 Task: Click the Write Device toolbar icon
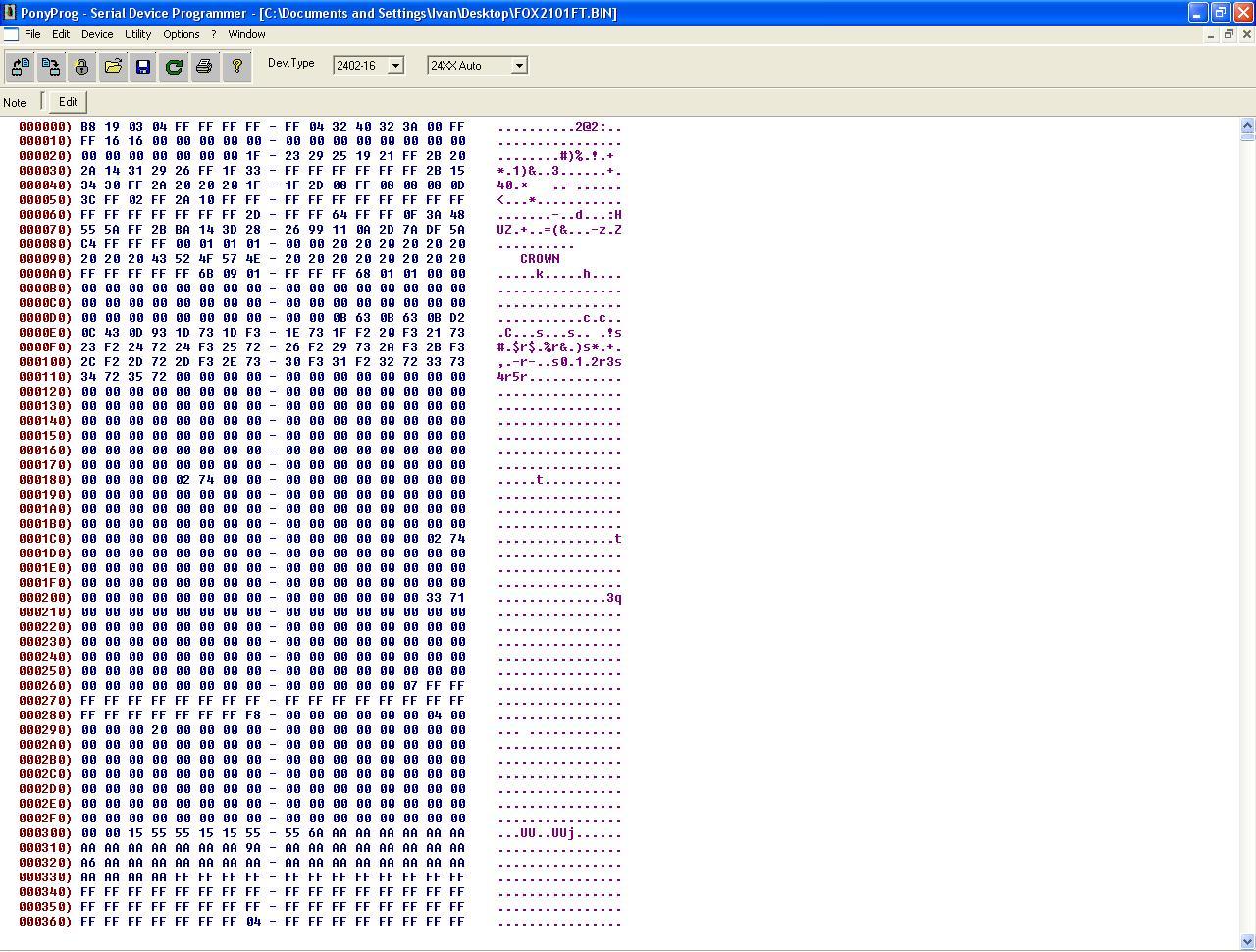coord(51,67)
